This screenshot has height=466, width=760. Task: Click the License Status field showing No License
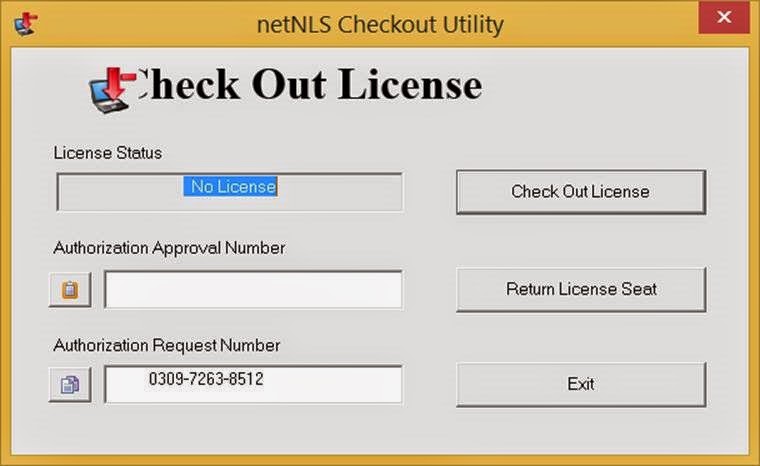230,192
